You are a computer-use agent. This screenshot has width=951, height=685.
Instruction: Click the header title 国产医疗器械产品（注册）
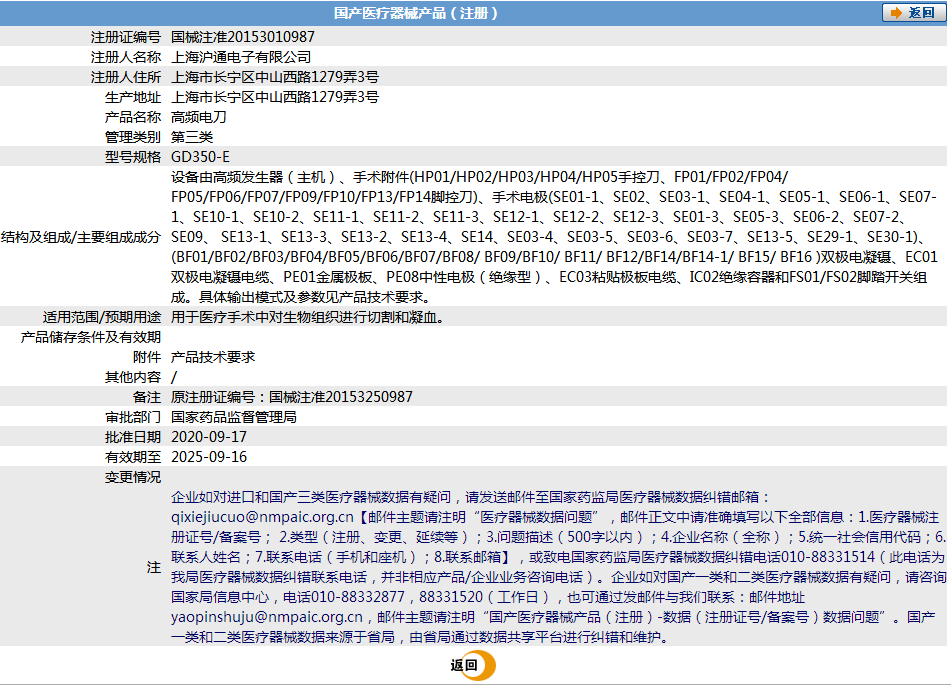point(416,13)
